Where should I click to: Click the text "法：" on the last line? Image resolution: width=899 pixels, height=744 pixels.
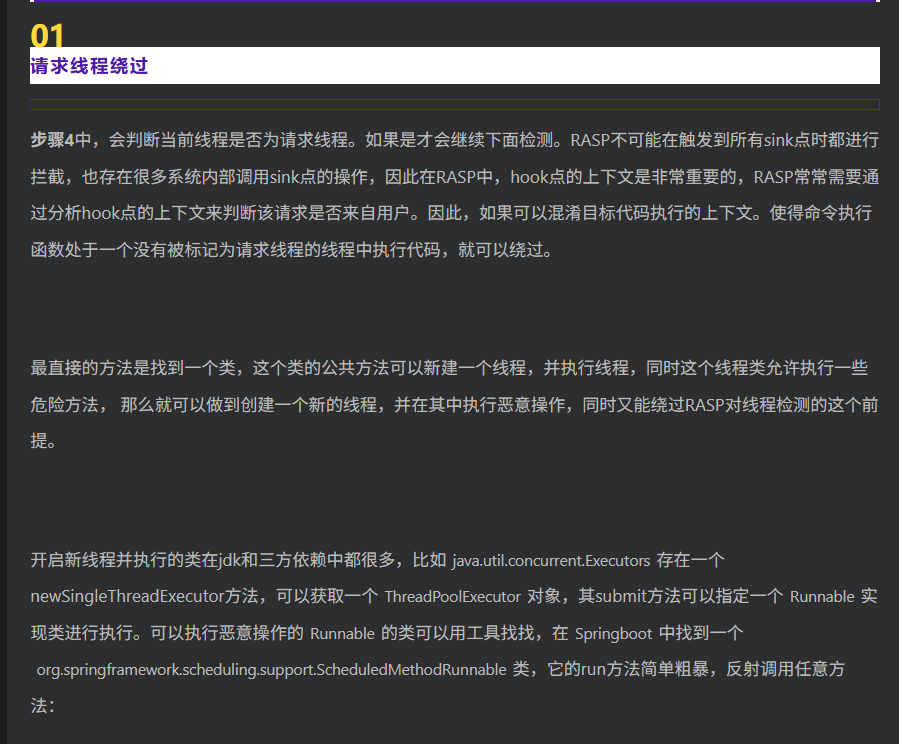tap(43, 706)
